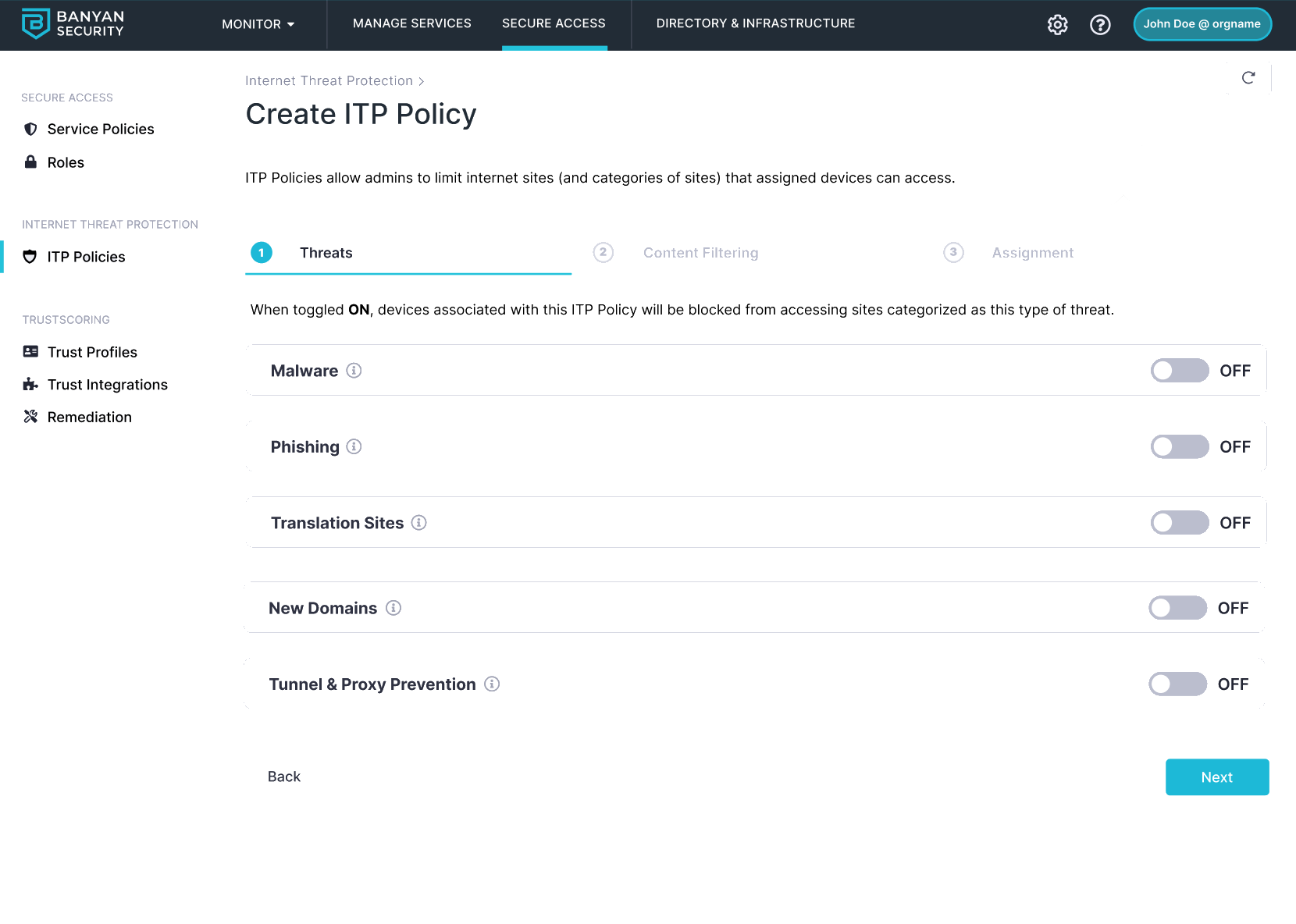Go to Manage Services tab
This screenshot has height=924, width=1296.
pyautogui.click(x=411, y=23)
